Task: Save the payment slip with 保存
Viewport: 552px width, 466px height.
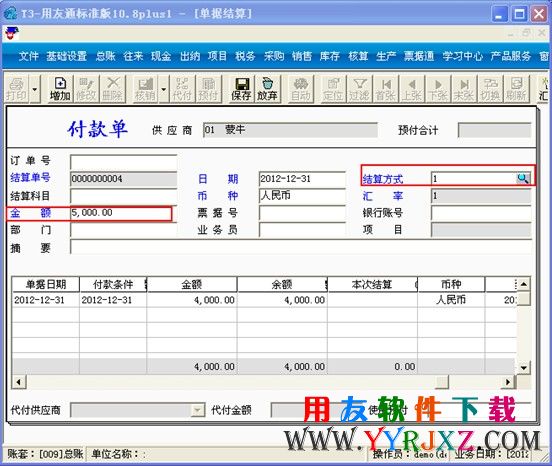Action: [241, 89]
